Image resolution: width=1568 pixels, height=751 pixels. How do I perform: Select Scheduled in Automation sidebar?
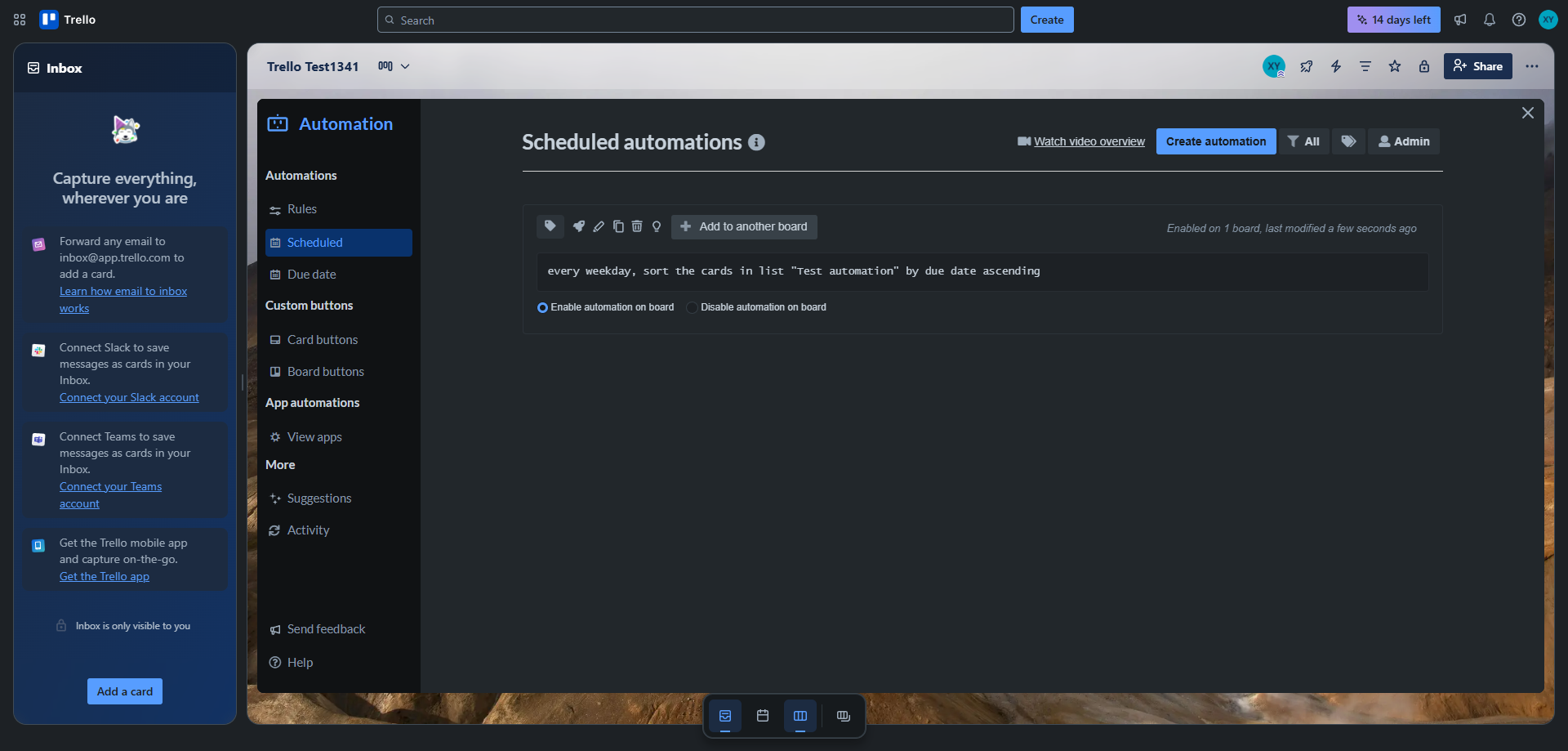pos(338,243)
